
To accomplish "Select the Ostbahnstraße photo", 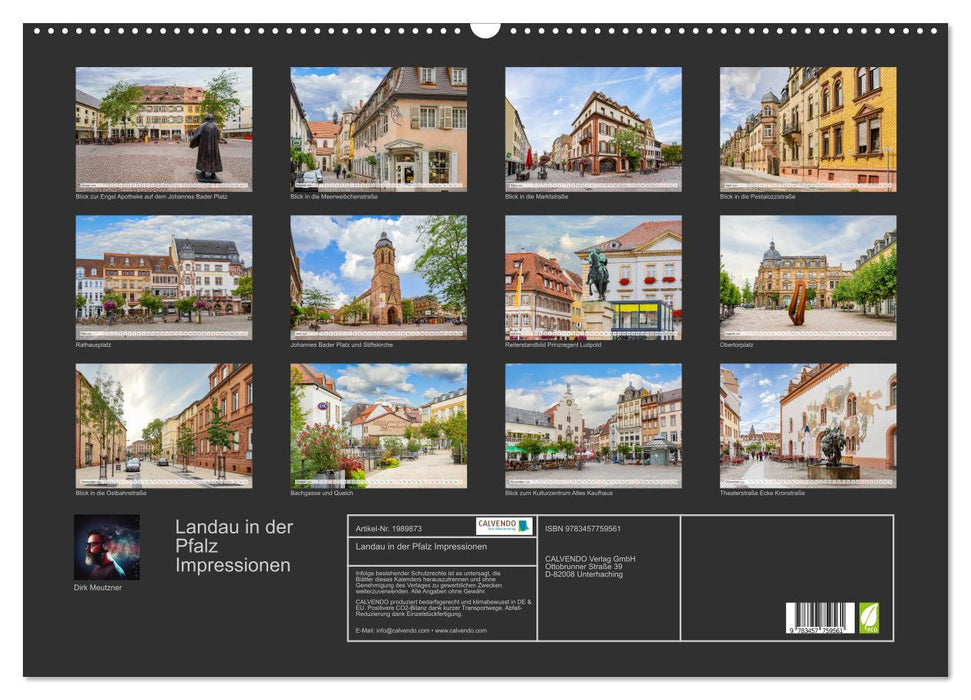I will 164,425.
